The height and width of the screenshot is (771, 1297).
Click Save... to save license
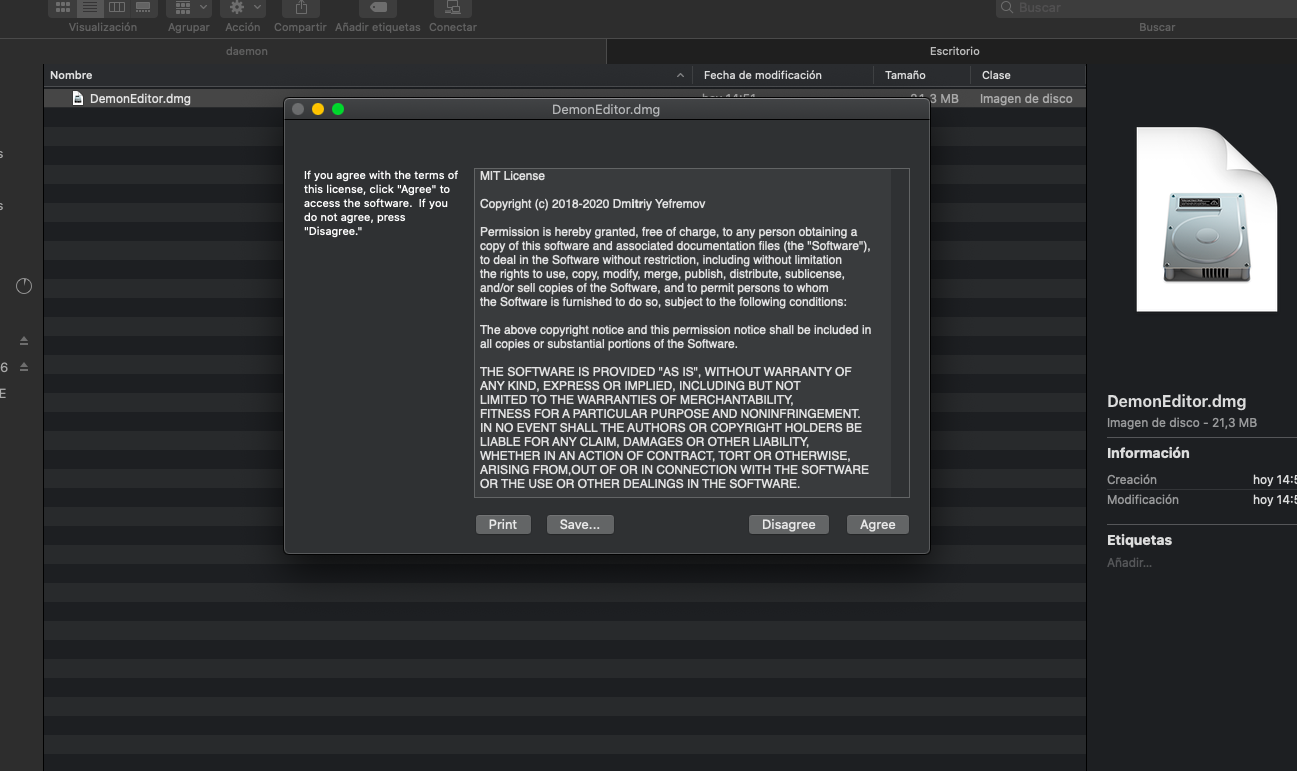[579, 525]
